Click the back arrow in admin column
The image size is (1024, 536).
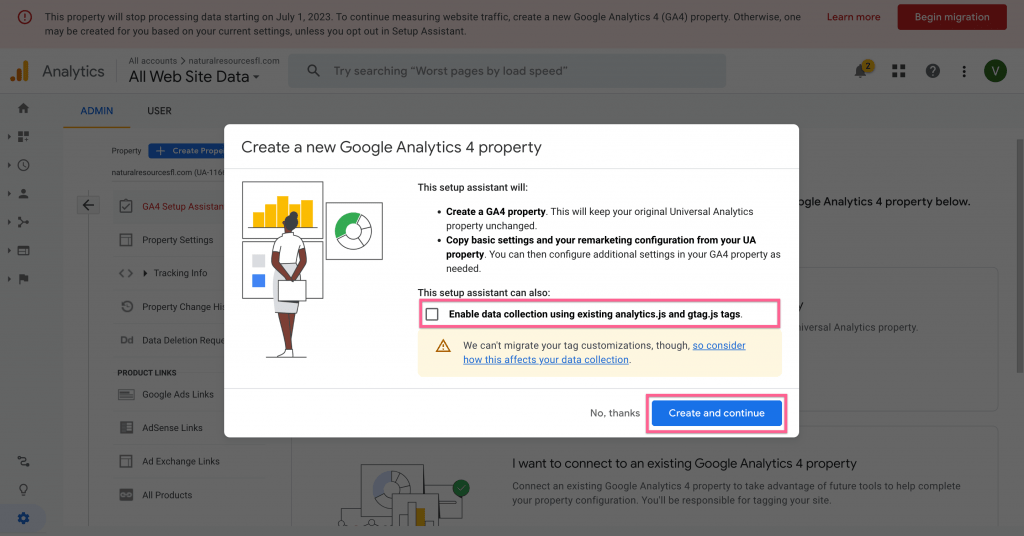[88, 205]
